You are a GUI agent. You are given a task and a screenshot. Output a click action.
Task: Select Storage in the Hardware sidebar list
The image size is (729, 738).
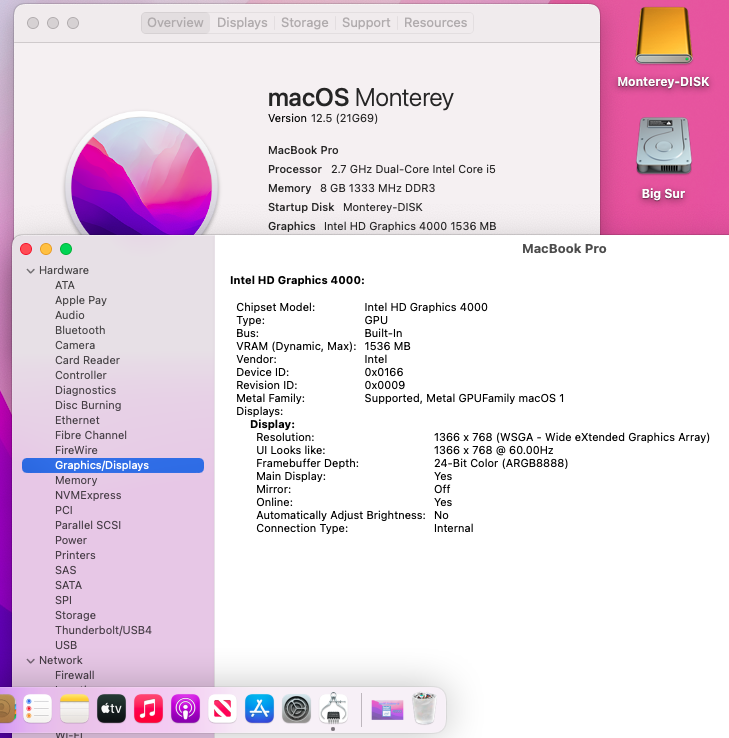75,616
